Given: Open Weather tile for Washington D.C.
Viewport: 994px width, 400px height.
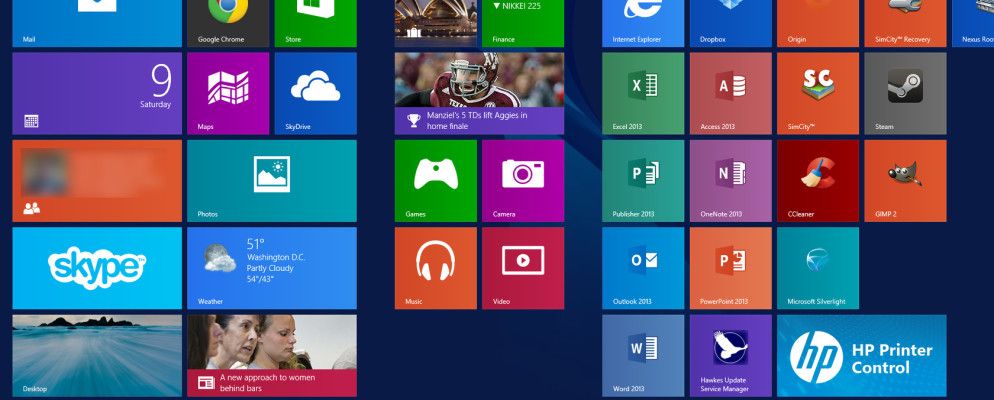Looking at the screenshot, I should pos(272,268).
